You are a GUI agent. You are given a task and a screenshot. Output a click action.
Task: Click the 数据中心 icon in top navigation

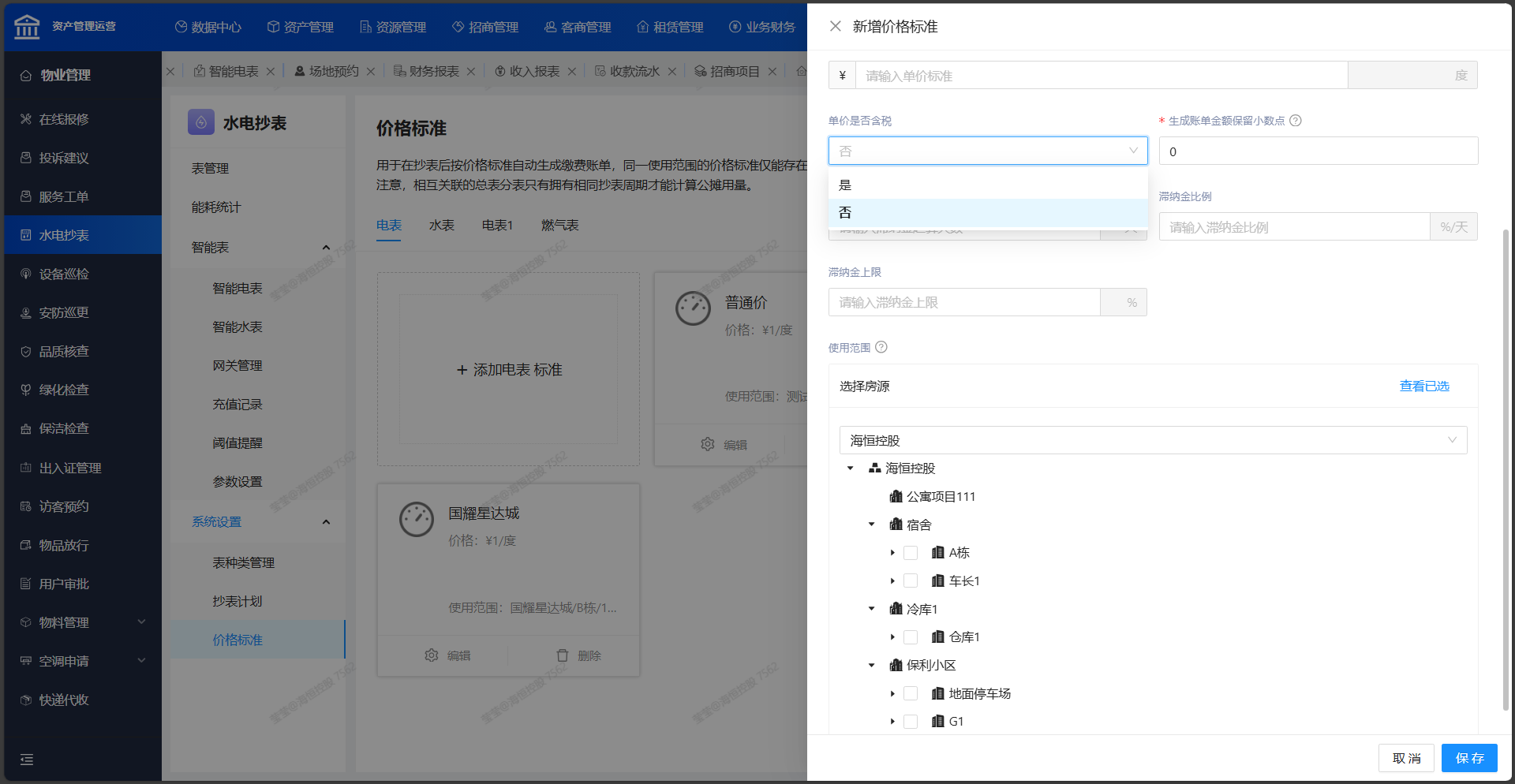(x=181, y=27)
